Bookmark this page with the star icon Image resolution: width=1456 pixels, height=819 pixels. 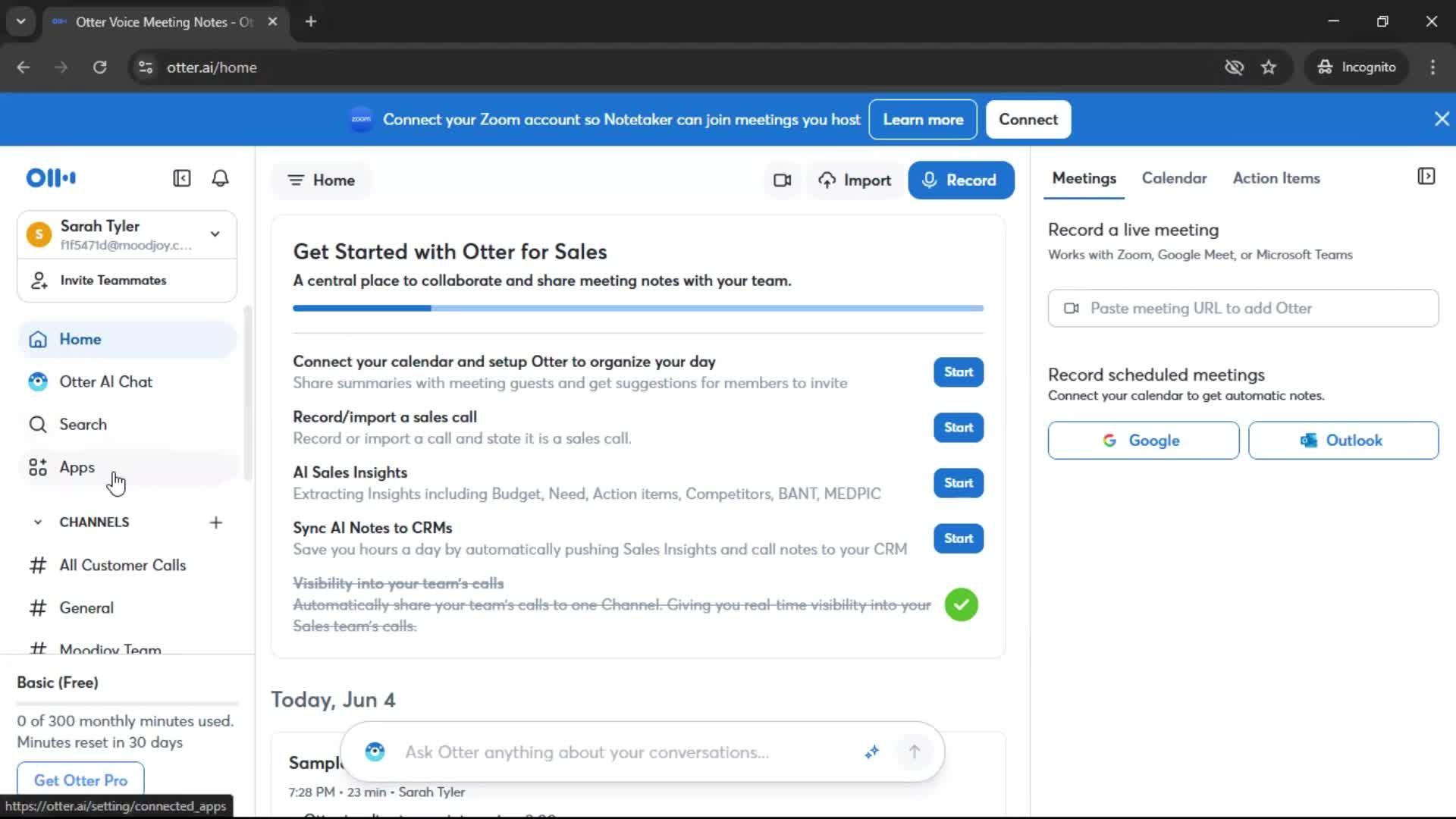coord(1269,67)
